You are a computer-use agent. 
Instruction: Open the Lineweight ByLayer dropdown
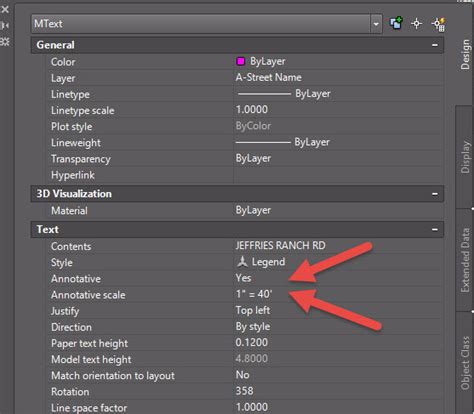pyautogui.click(x=339, y=142)
